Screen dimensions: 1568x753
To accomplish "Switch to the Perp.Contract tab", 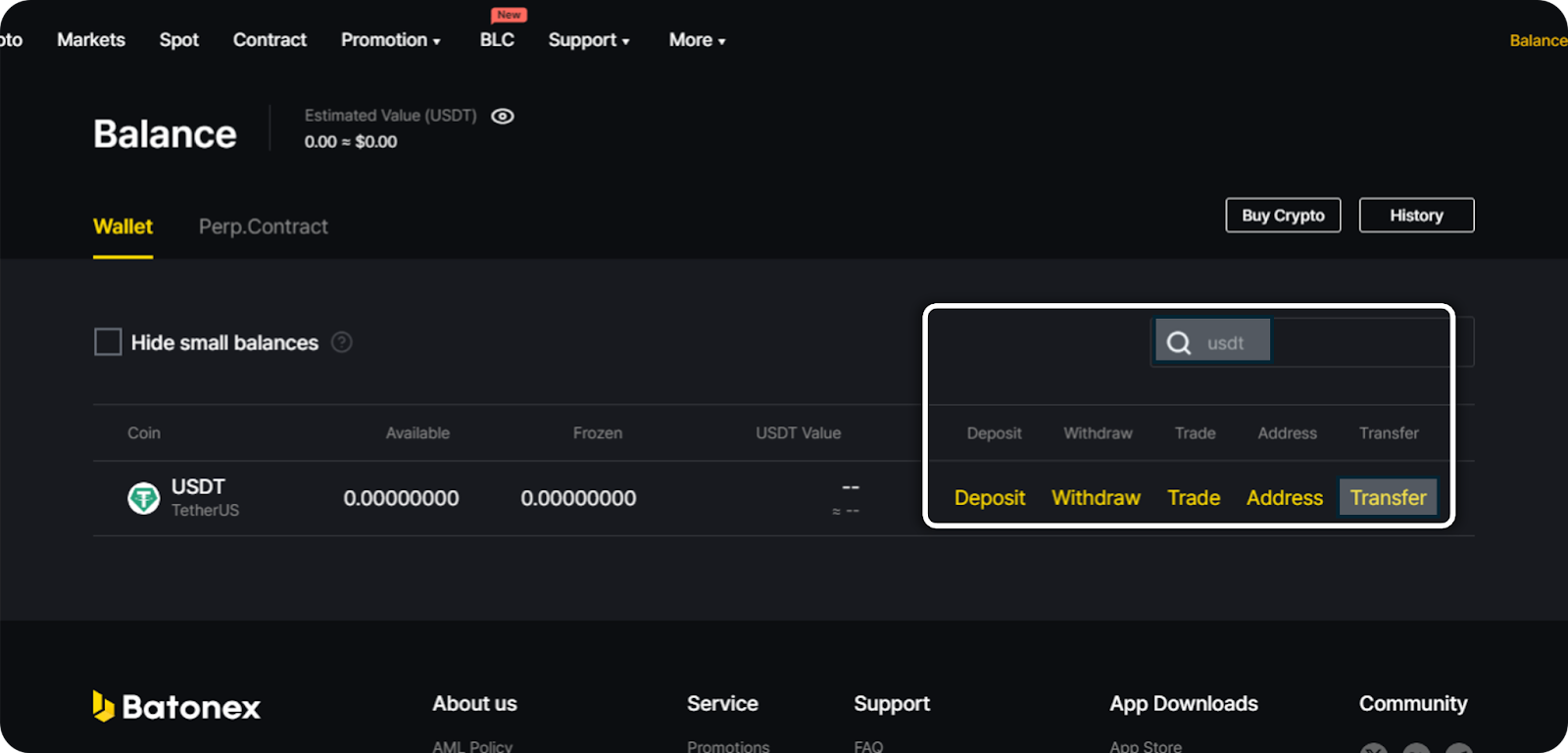I will click(264, 226).
